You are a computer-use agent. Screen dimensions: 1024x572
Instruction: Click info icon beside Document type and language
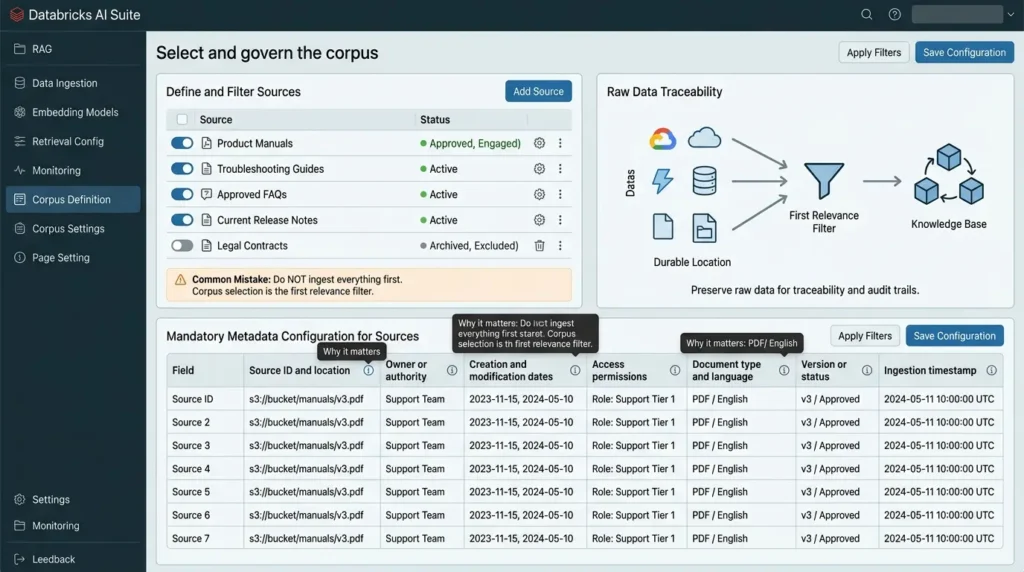coord(784,370)
